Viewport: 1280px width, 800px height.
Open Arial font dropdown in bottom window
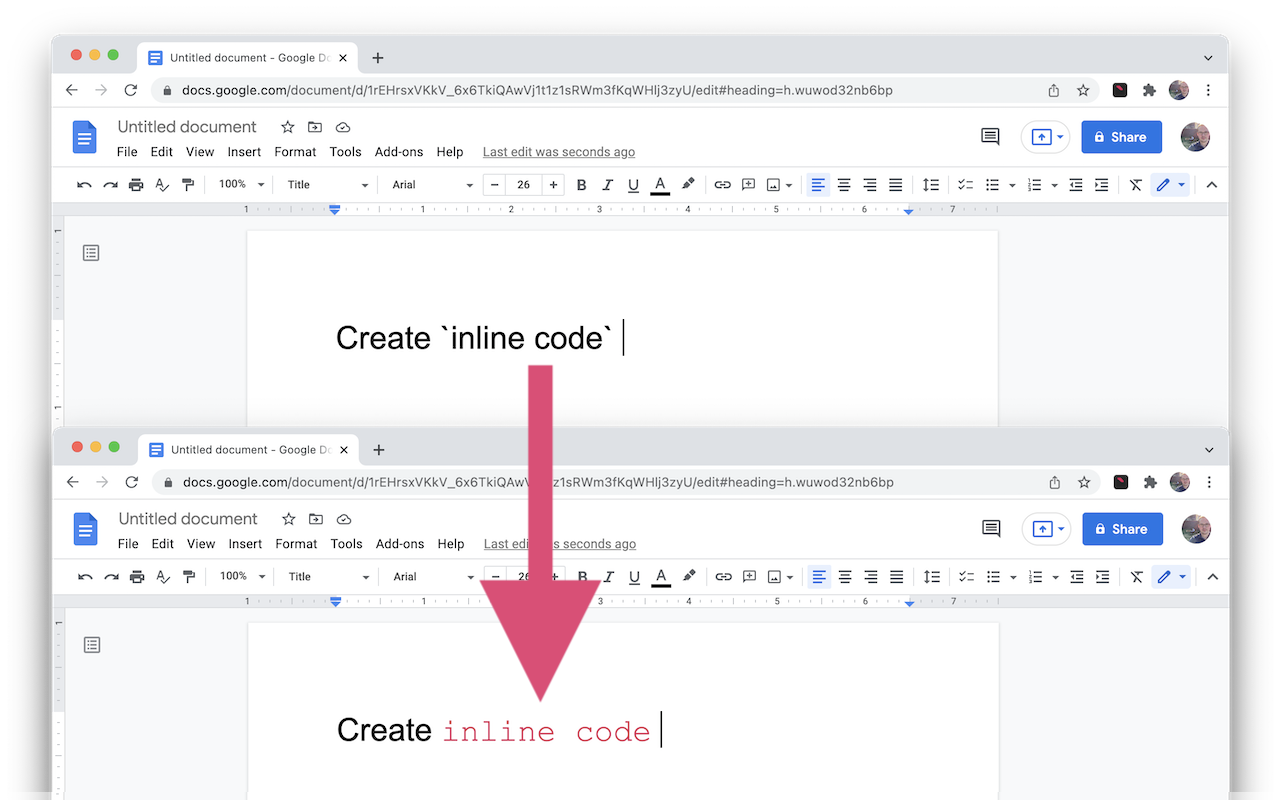click(x=433, y=577)
